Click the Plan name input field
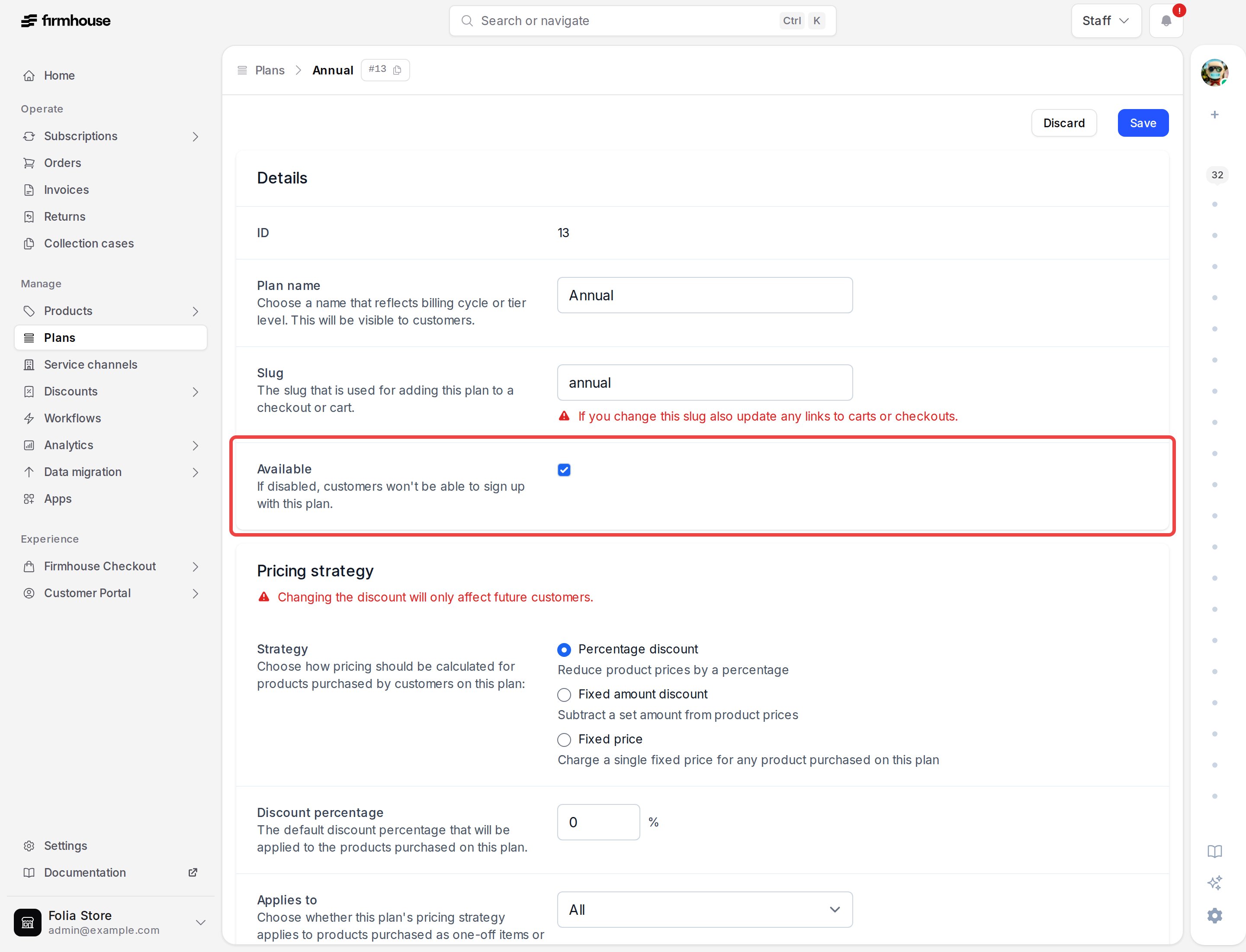 (x=704, y=295)
